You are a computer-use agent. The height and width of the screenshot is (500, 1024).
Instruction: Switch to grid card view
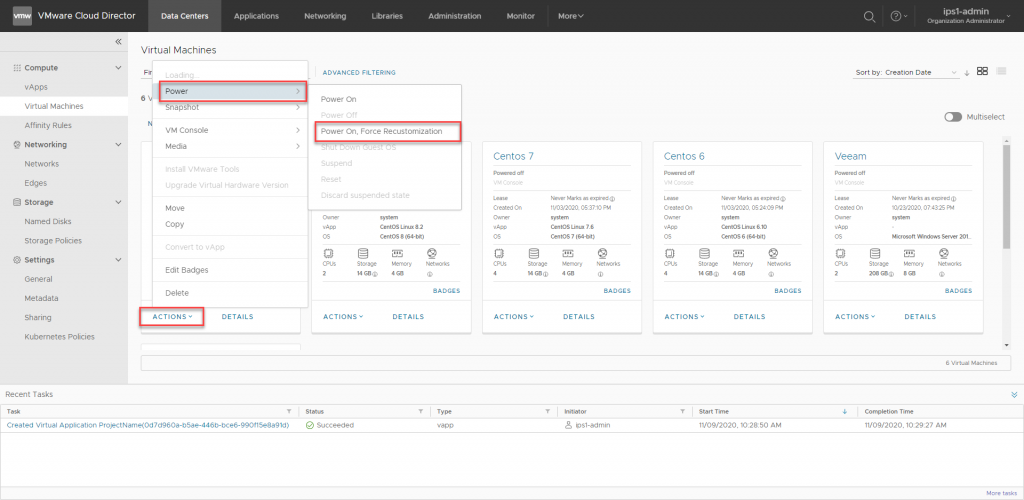(x=983, y=71)
